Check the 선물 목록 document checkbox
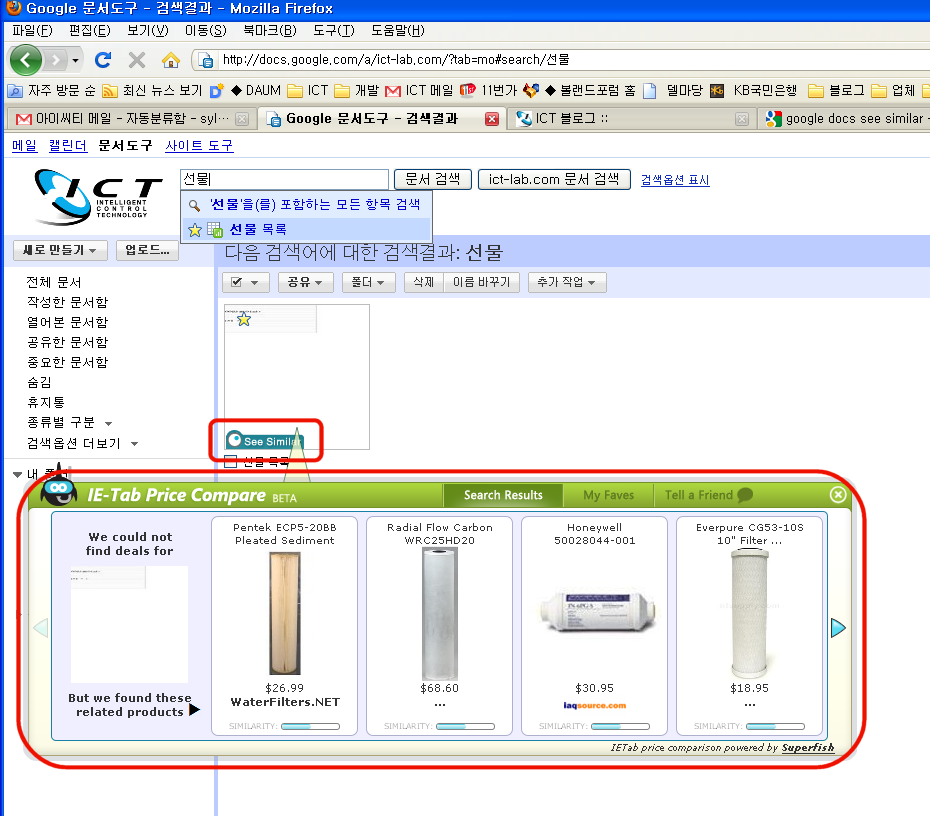The image size is (930, 816). coord(231,462)
